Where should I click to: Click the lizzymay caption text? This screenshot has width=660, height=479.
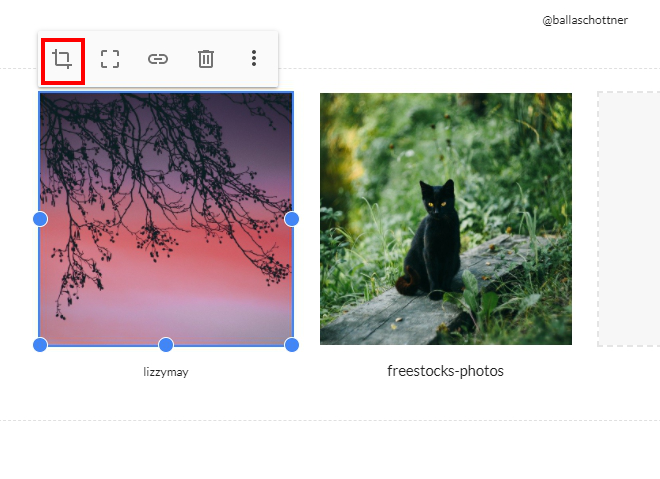[x=166, y=372]
